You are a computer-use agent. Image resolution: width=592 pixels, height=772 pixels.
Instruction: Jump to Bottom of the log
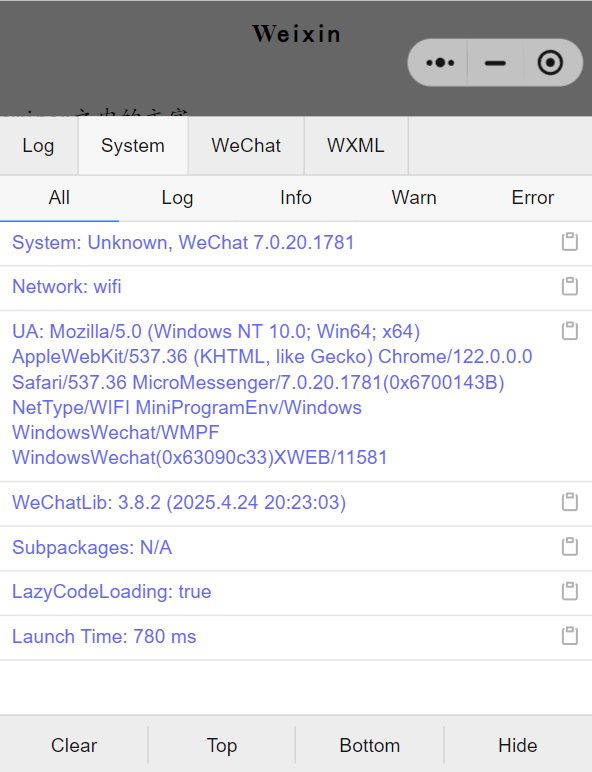click(369, 745)
